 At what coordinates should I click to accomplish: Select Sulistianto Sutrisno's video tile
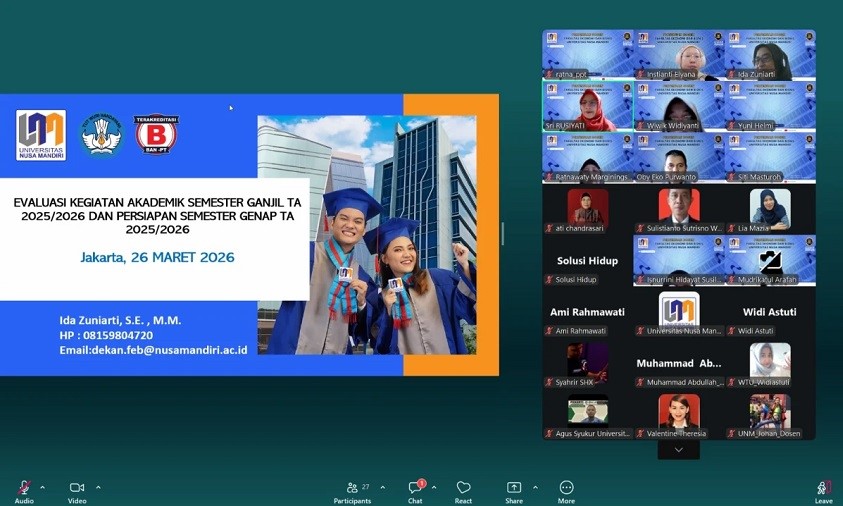[679, 210]
